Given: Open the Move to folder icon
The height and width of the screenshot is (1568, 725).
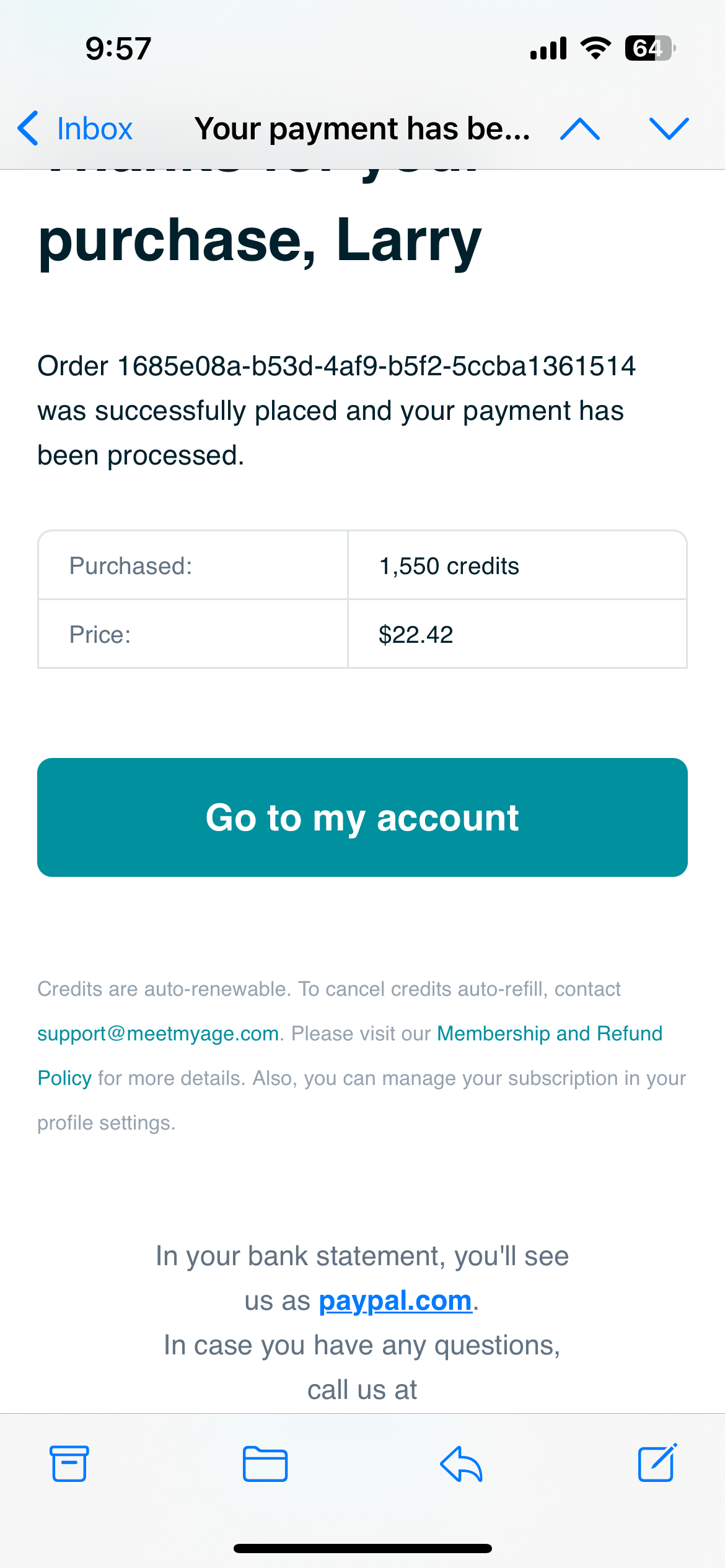Looking at the screenshot, I should pyautogui.click(x=265, y=1464).
